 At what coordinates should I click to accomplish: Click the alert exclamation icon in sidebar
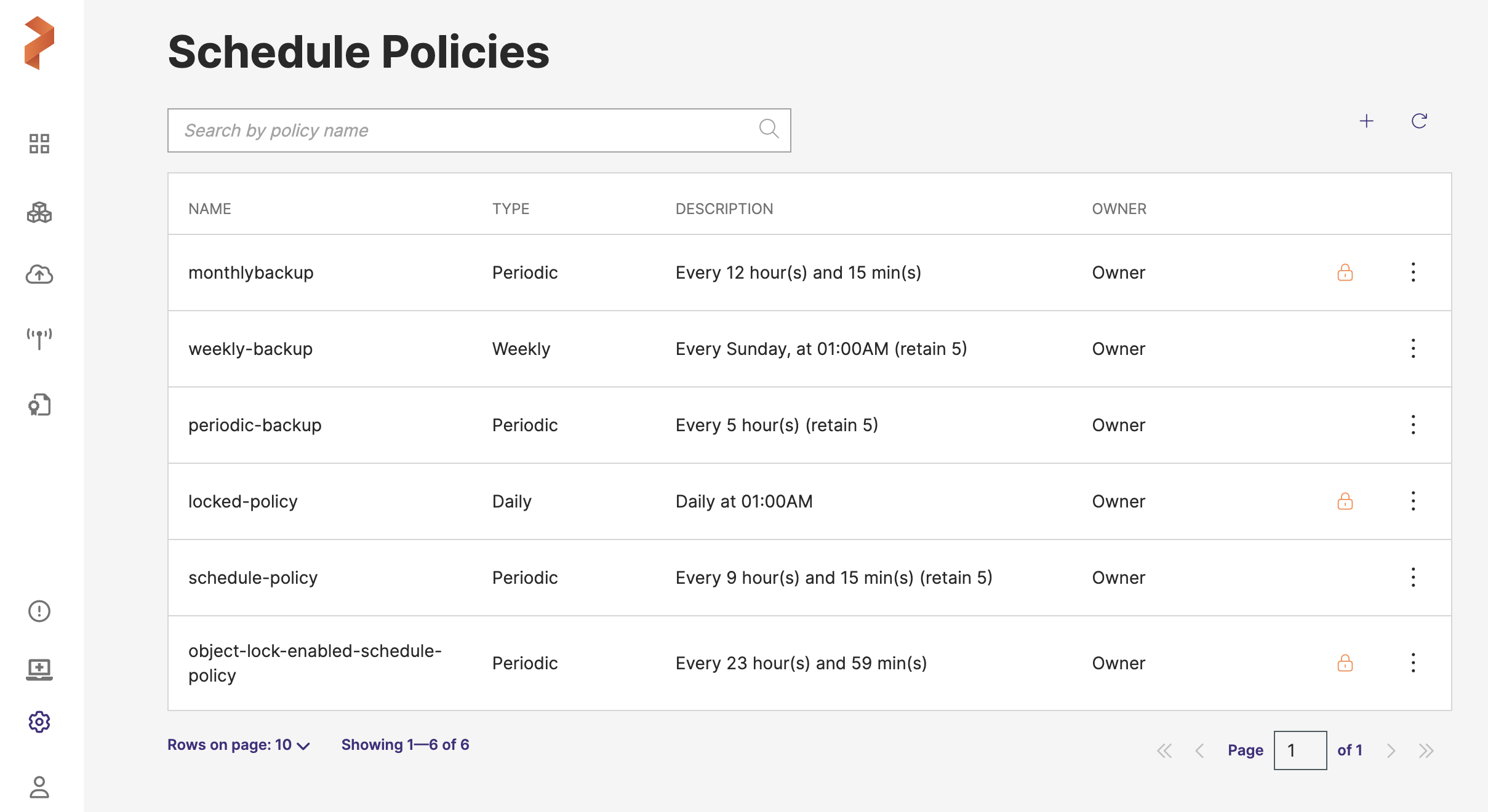click(x=39, y=611)
